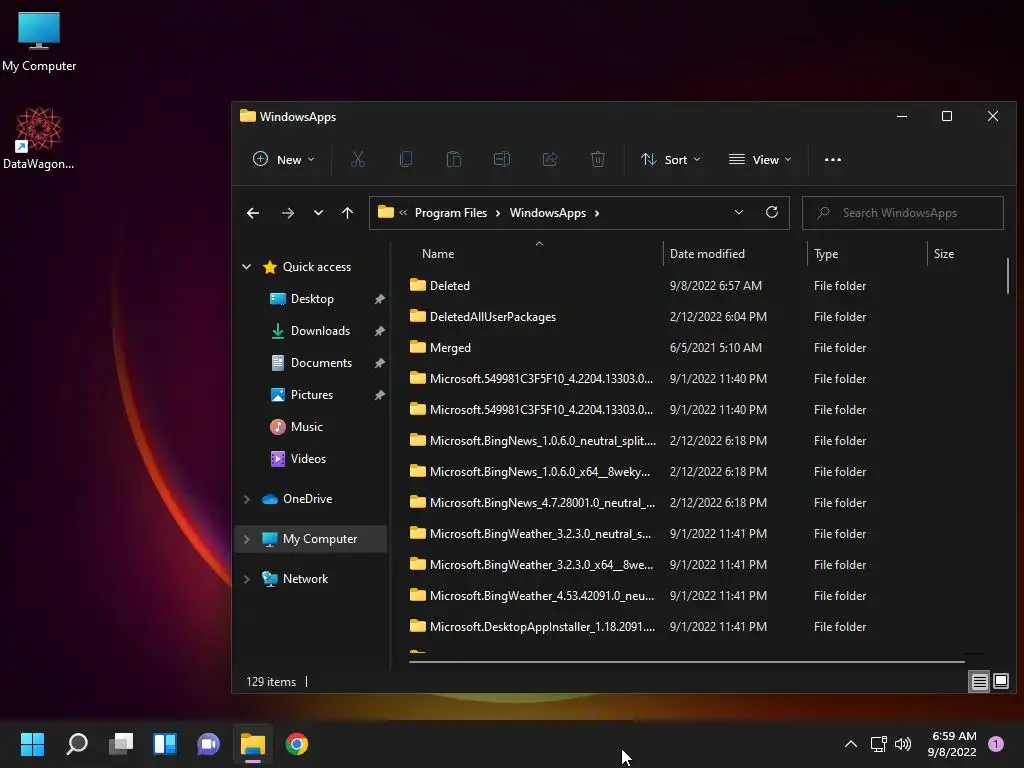
Task: Expand the OneDrive tree node
Action: point(246,499)
